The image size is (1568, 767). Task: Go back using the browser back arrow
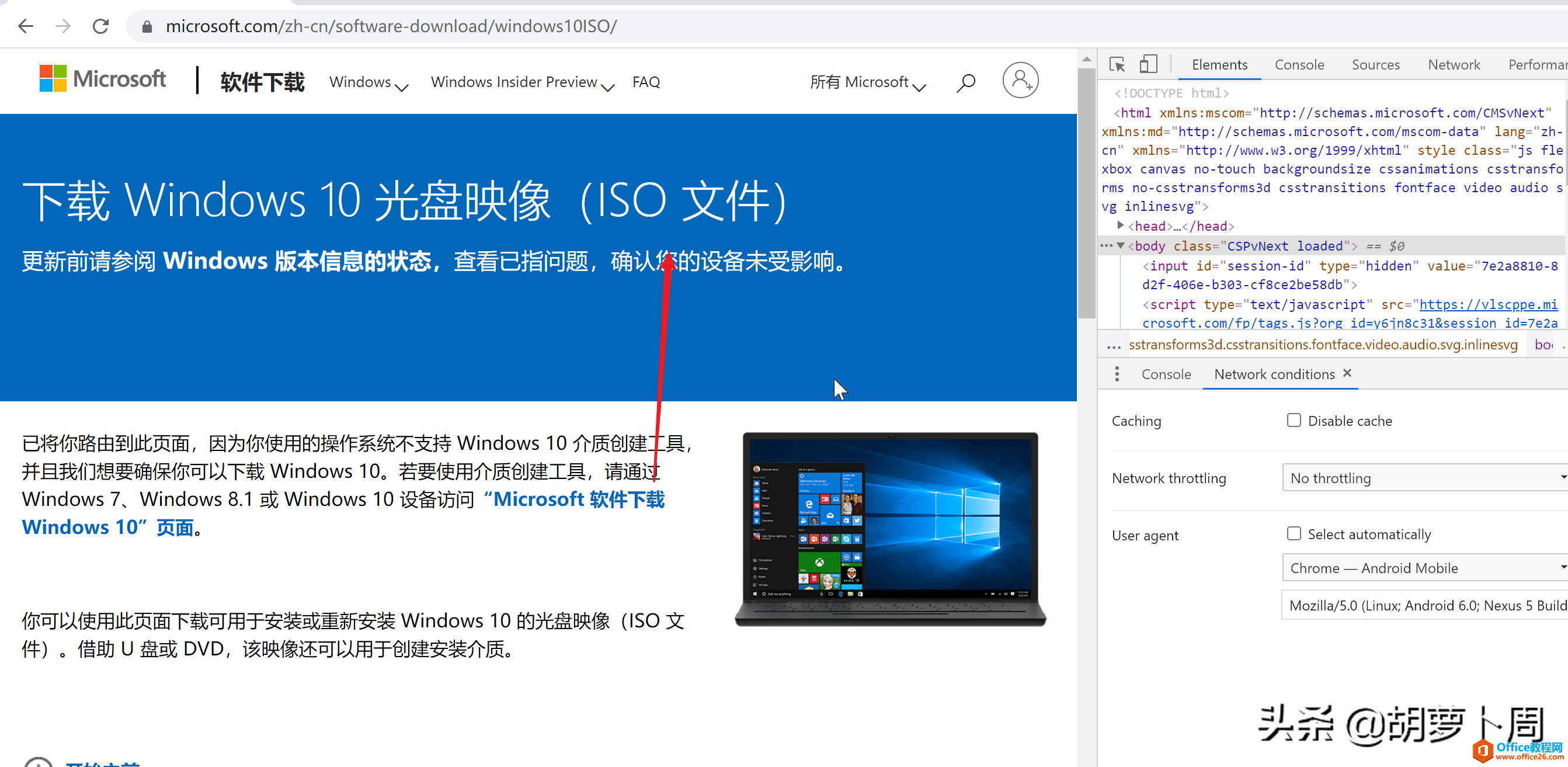[x=26, y=26]
